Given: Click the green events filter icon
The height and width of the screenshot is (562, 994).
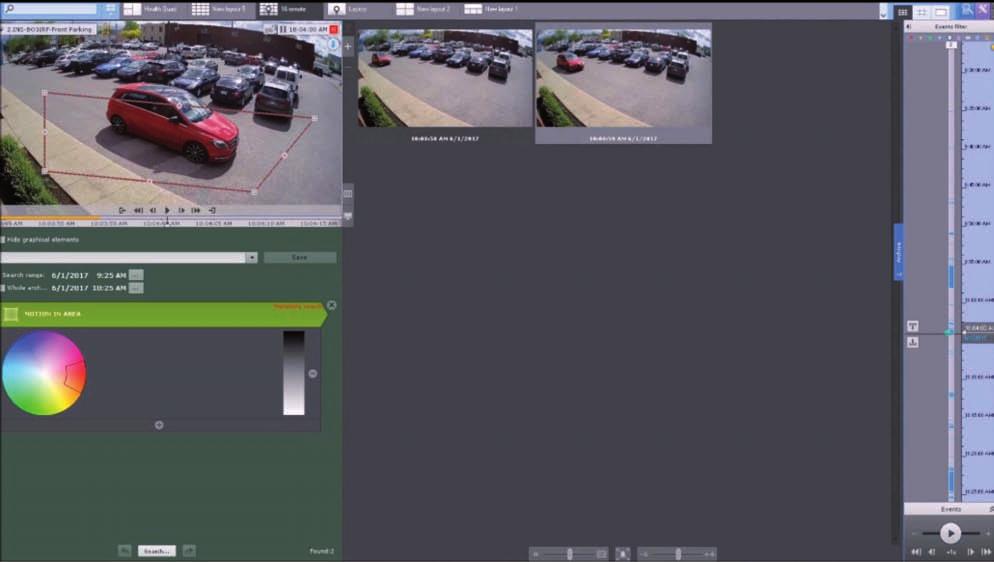Looking at the screenshot, I should 930,38.
